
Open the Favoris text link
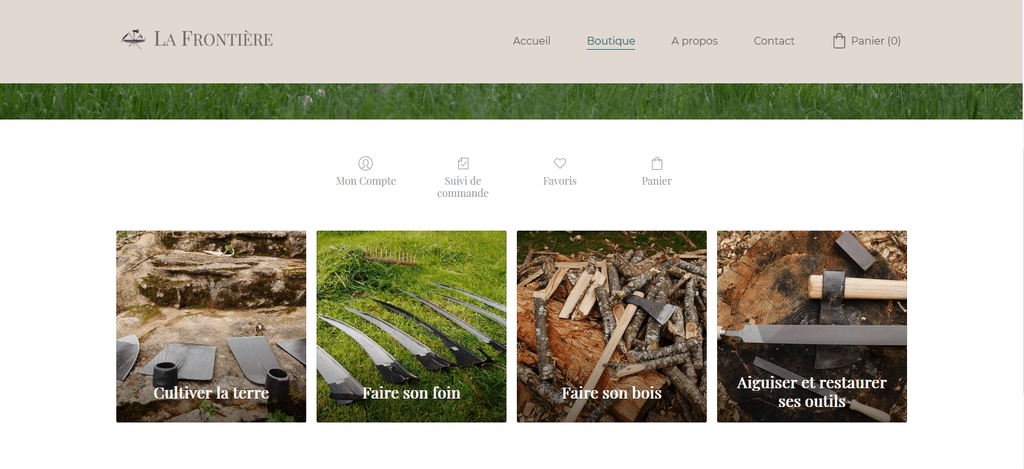pos(560,181)
